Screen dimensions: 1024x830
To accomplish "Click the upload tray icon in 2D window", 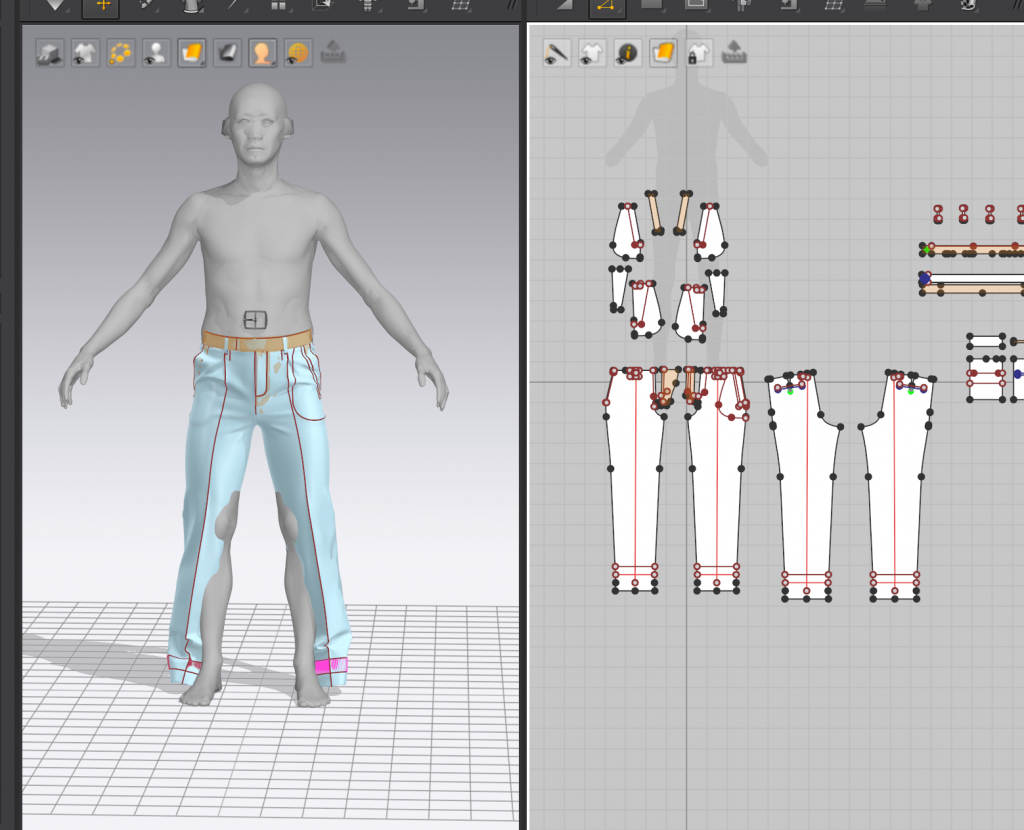I will [733, 53].
